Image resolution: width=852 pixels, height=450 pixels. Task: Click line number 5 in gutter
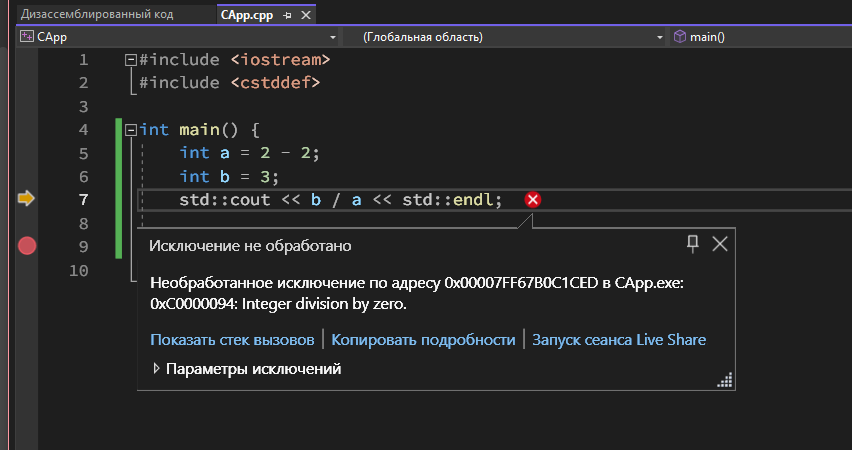(x=83, y=153)
